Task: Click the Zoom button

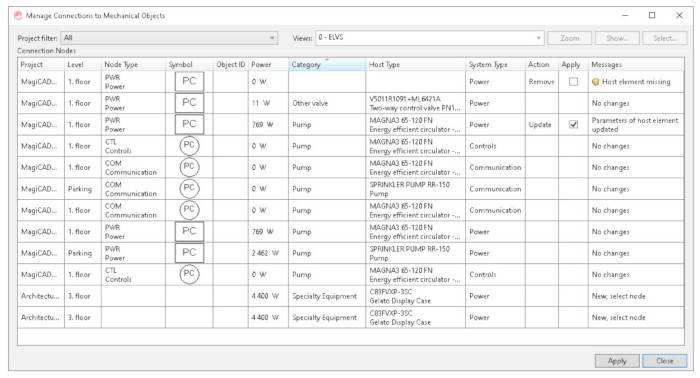Action: pos(570,38)
